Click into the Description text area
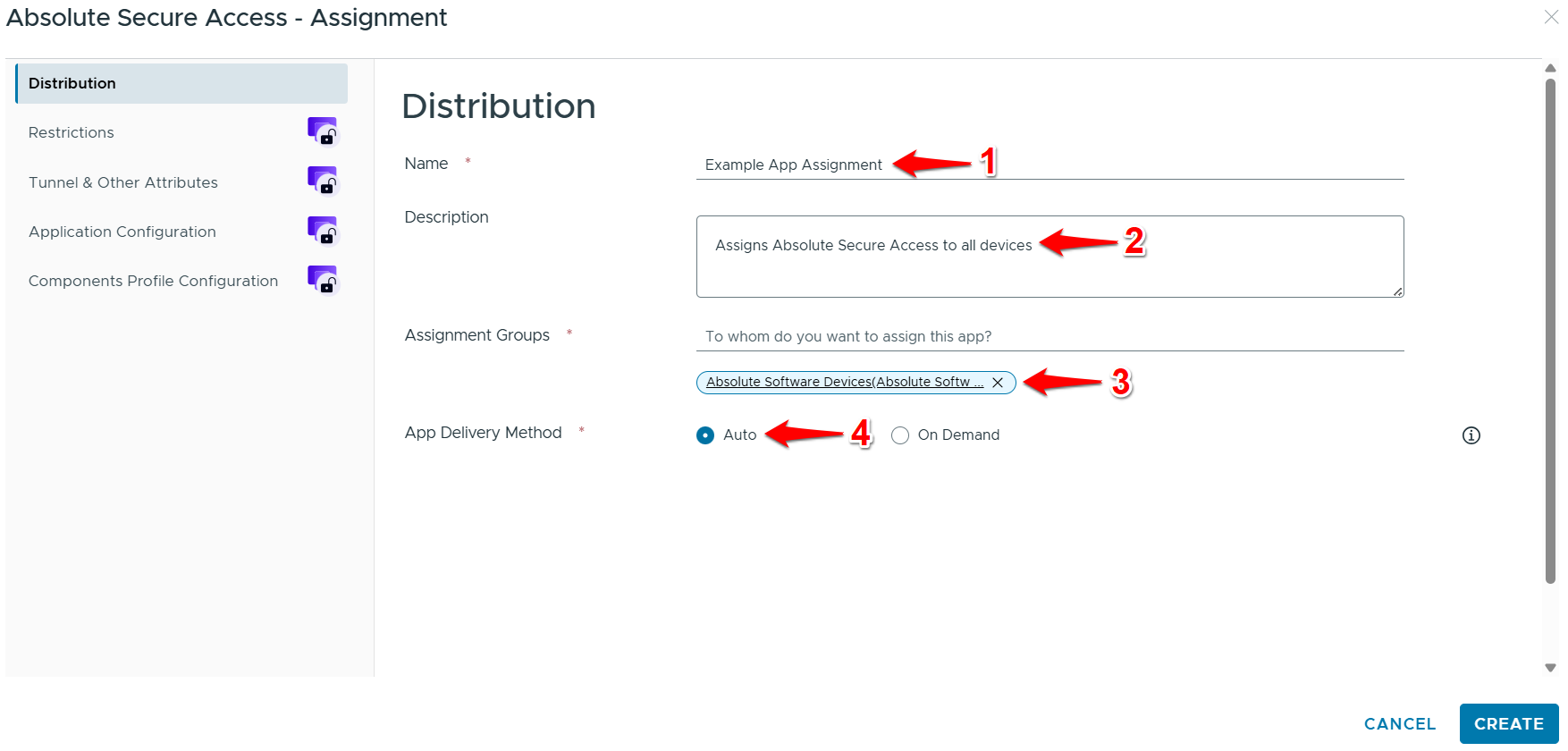This screenshot has height=751, width=1568. click(1050, 257)
